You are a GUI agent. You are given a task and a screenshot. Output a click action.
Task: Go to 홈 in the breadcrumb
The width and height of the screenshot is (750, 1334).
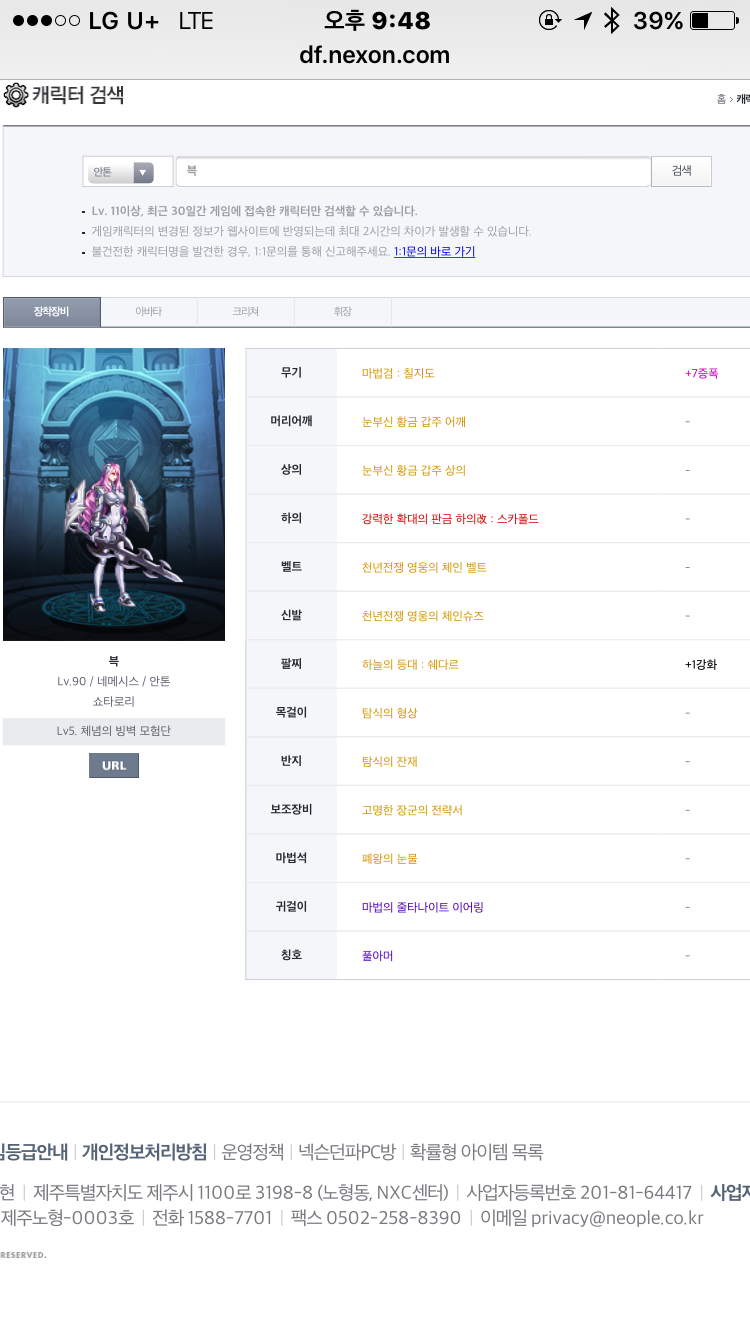(x=721, y=98)
